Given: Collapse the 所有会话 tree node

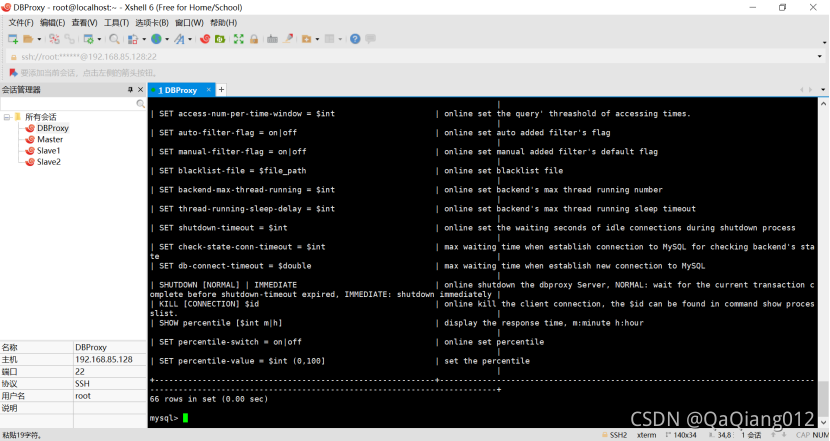Looking at the screenshot, I should tap(7, 117).
